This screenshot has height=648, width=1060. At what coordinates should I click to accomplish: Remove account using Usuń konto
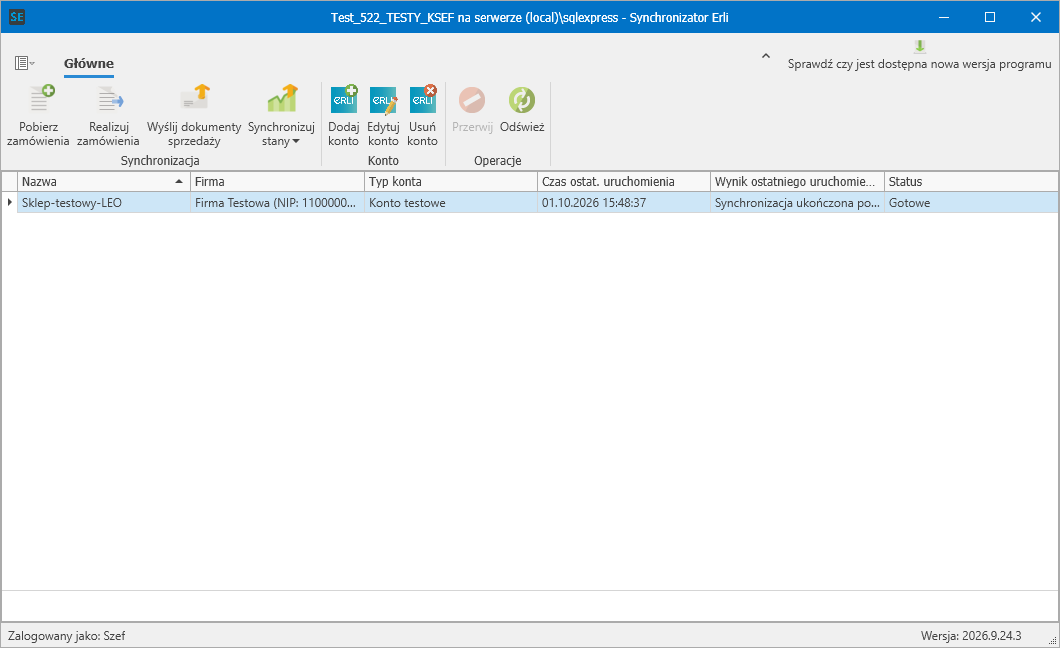tap(423, 116)
